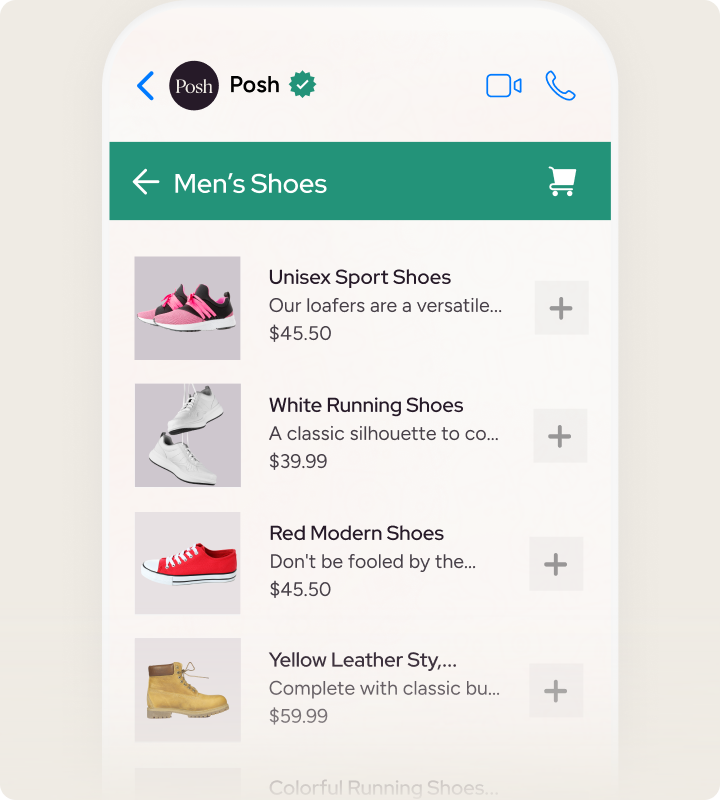Open the Colorful Running Shoes item

pos(383,787)
